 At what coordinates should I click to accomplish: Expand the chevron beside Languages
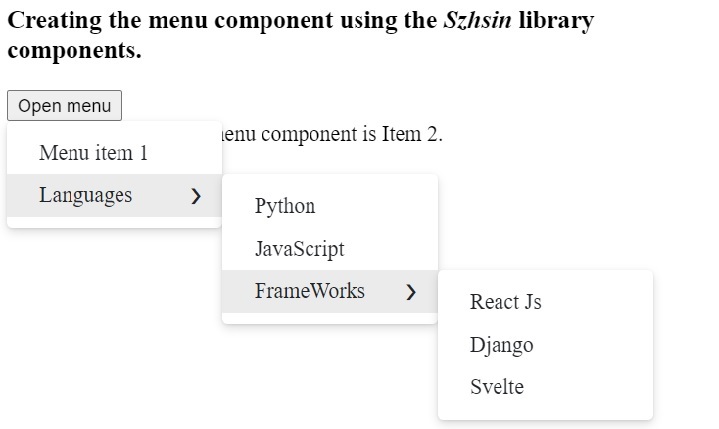pyautogui.click(x=196, y=196)
